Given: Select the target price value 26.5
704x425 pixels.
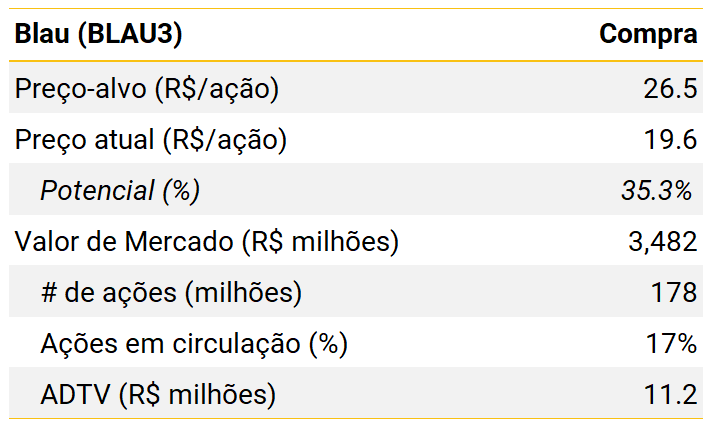Looking at the screenshot, I should (669, 88).
